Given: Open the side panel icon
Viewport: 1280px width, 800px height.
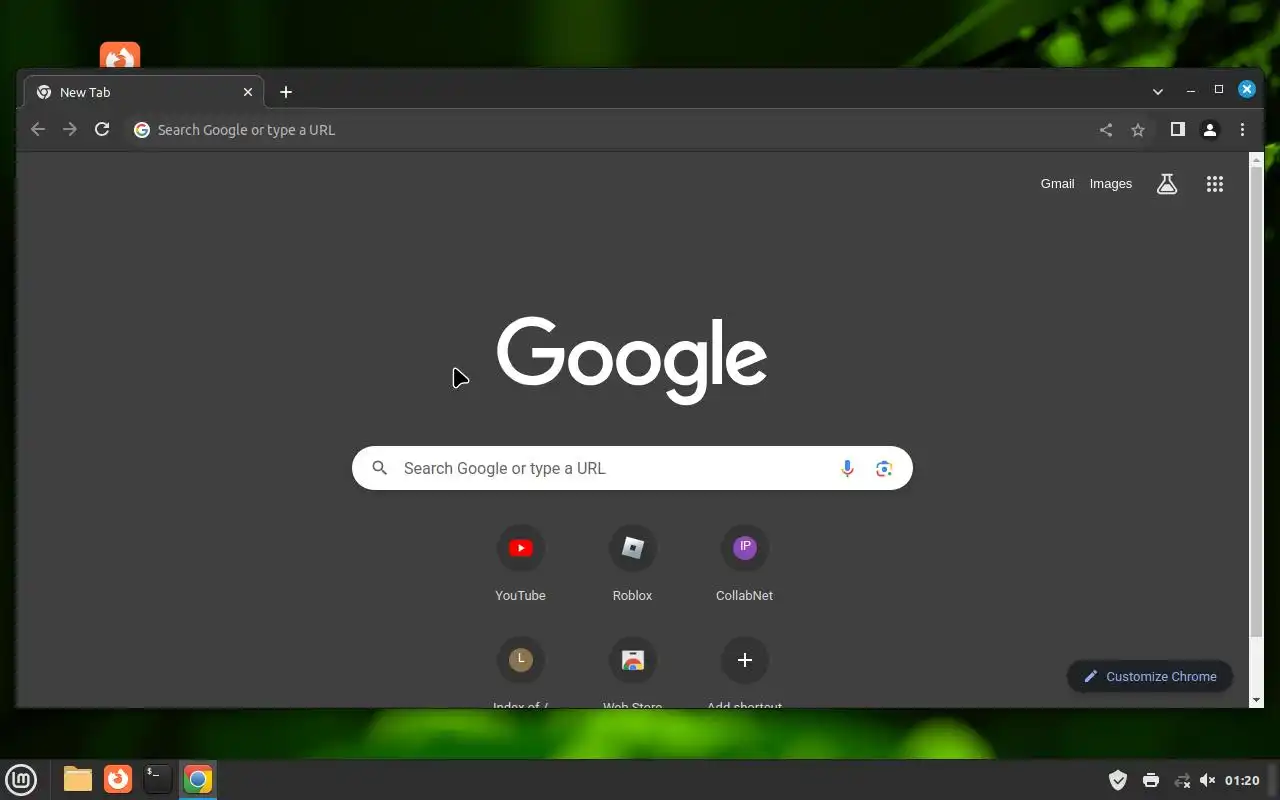Looking at the screenshot, I should click(1178, 129).
